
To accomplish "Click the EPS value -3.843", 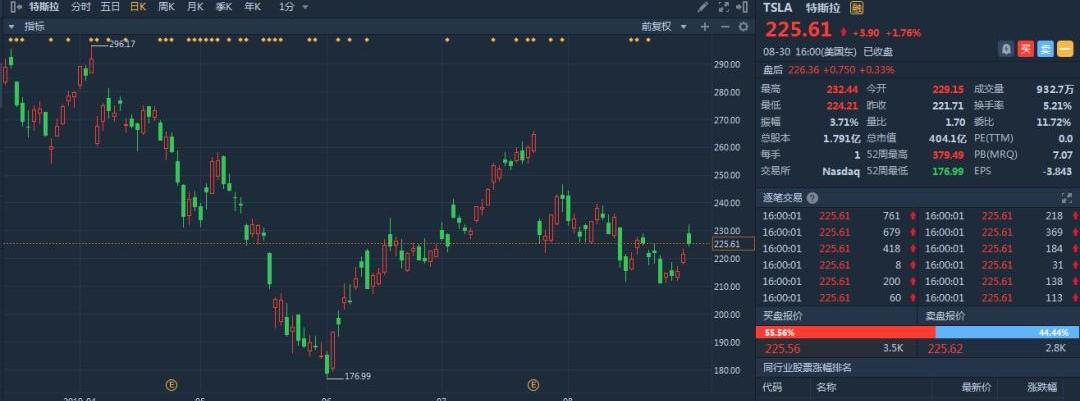I will click(1059, 171).
